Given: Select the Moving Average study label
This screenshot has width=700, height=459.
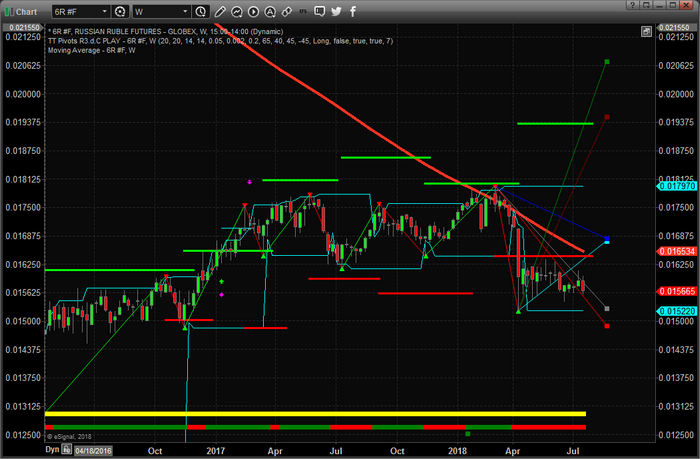Looking at the screenshot, I should pos(92,50).
